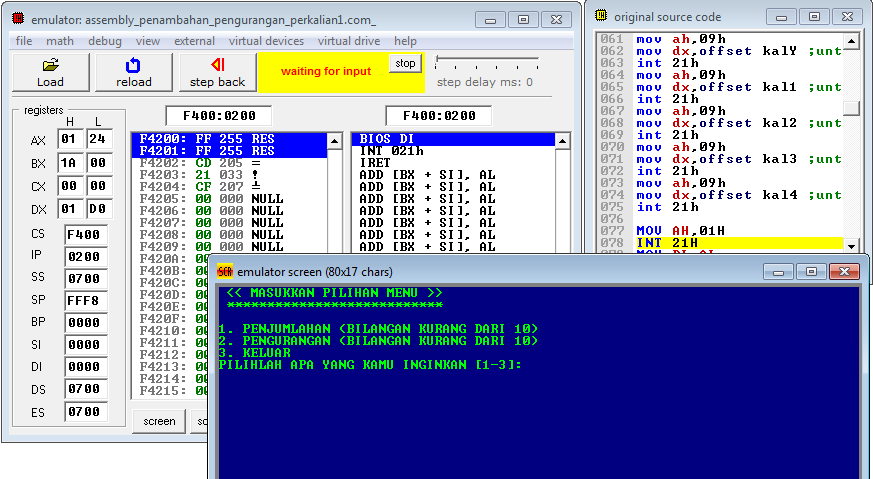This screenshot has height=479, width=873.
Task: Click the screen button
Action: (x=159, y=422)
